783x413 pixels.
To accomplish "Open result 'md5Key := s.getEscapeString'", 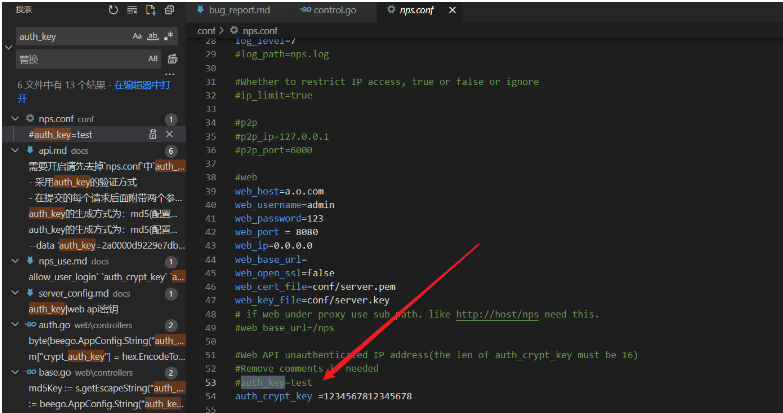I will click(107, 388).
